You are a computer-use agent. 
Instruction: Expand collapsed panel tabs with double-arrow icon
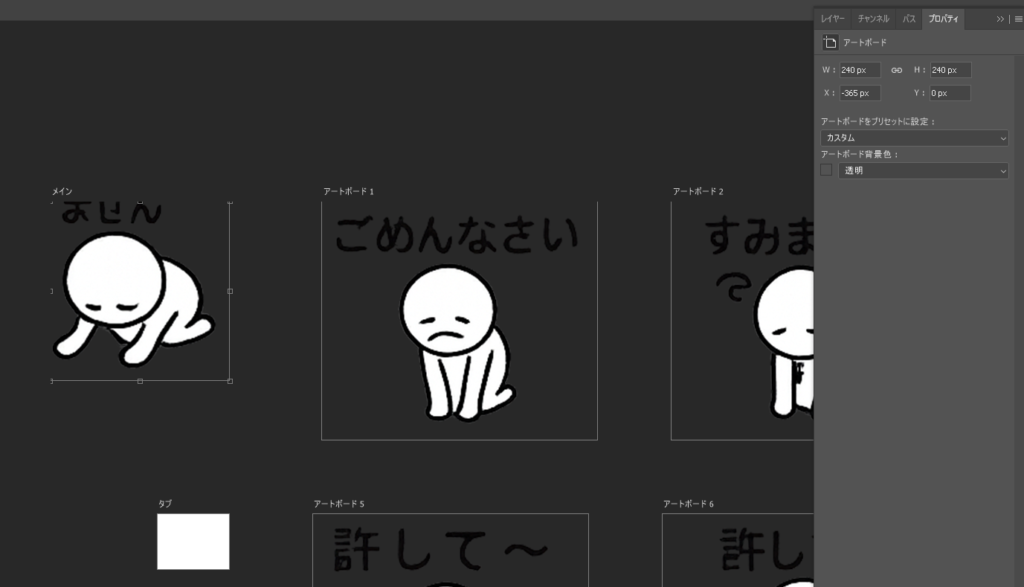(1000, 19)
